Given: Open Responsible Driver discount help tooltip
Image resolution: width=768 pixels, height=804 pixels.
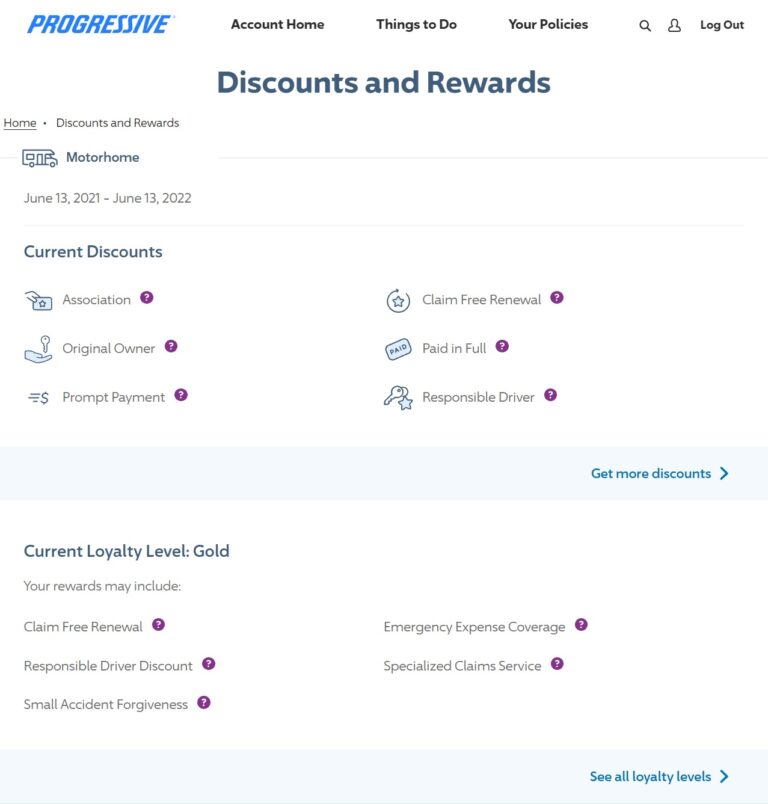Looking at the screenshot, I should pyautogui.click(x=551, y=395).
